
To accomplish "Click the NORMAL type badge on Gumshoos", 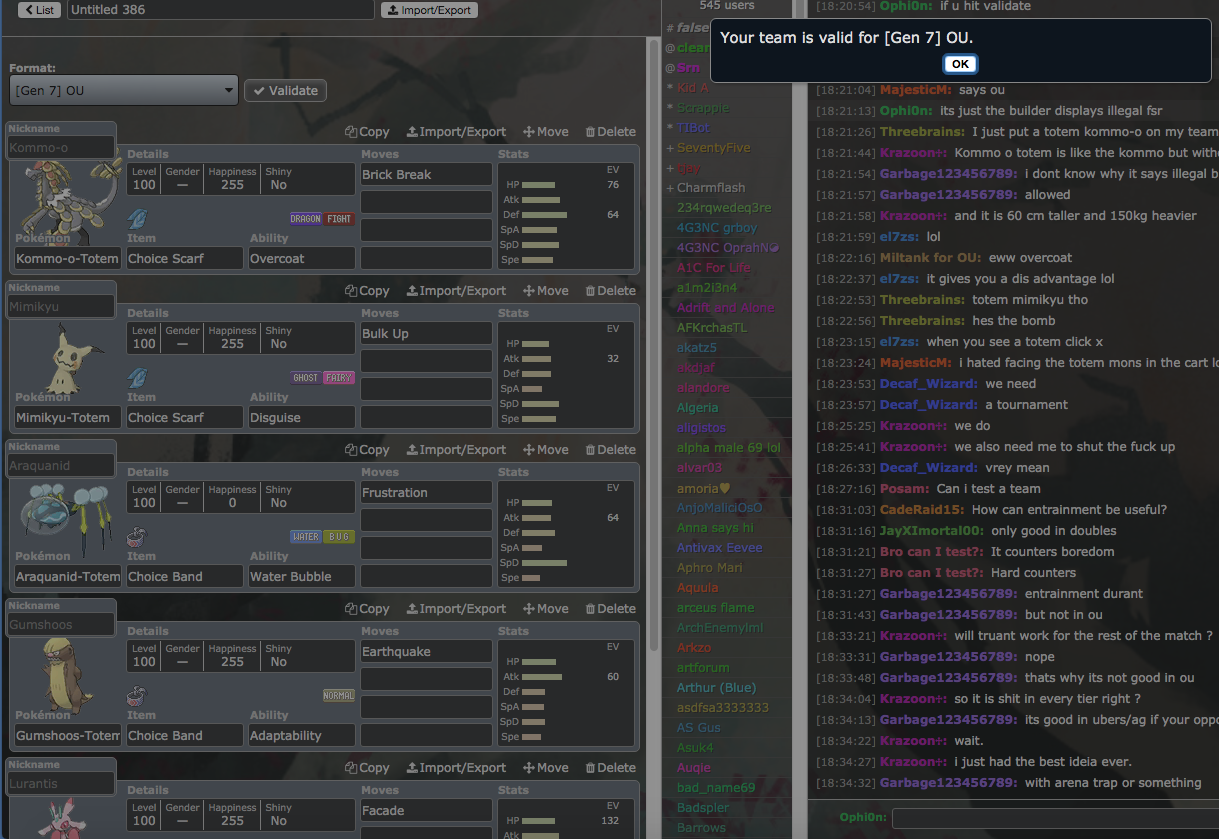I will click(x=339, y=696).
